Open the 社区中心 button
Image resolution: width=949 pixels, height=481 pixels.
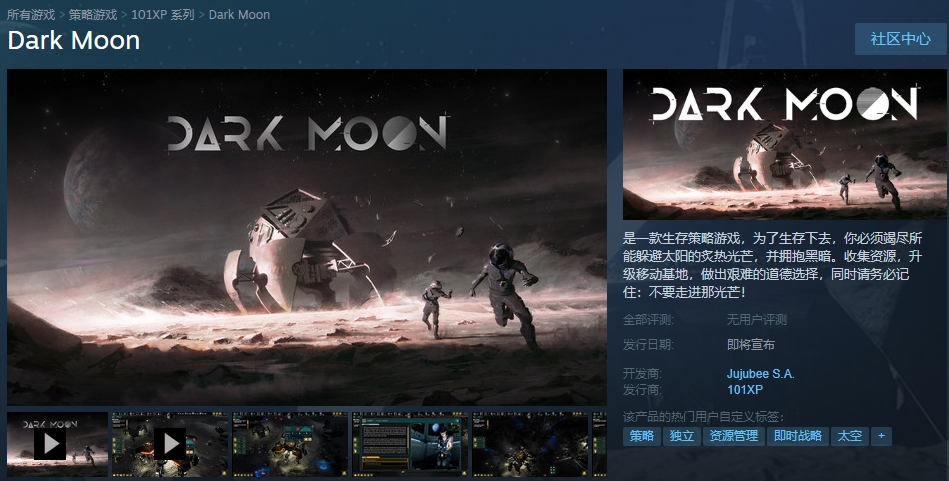click(x=901, y=39)
